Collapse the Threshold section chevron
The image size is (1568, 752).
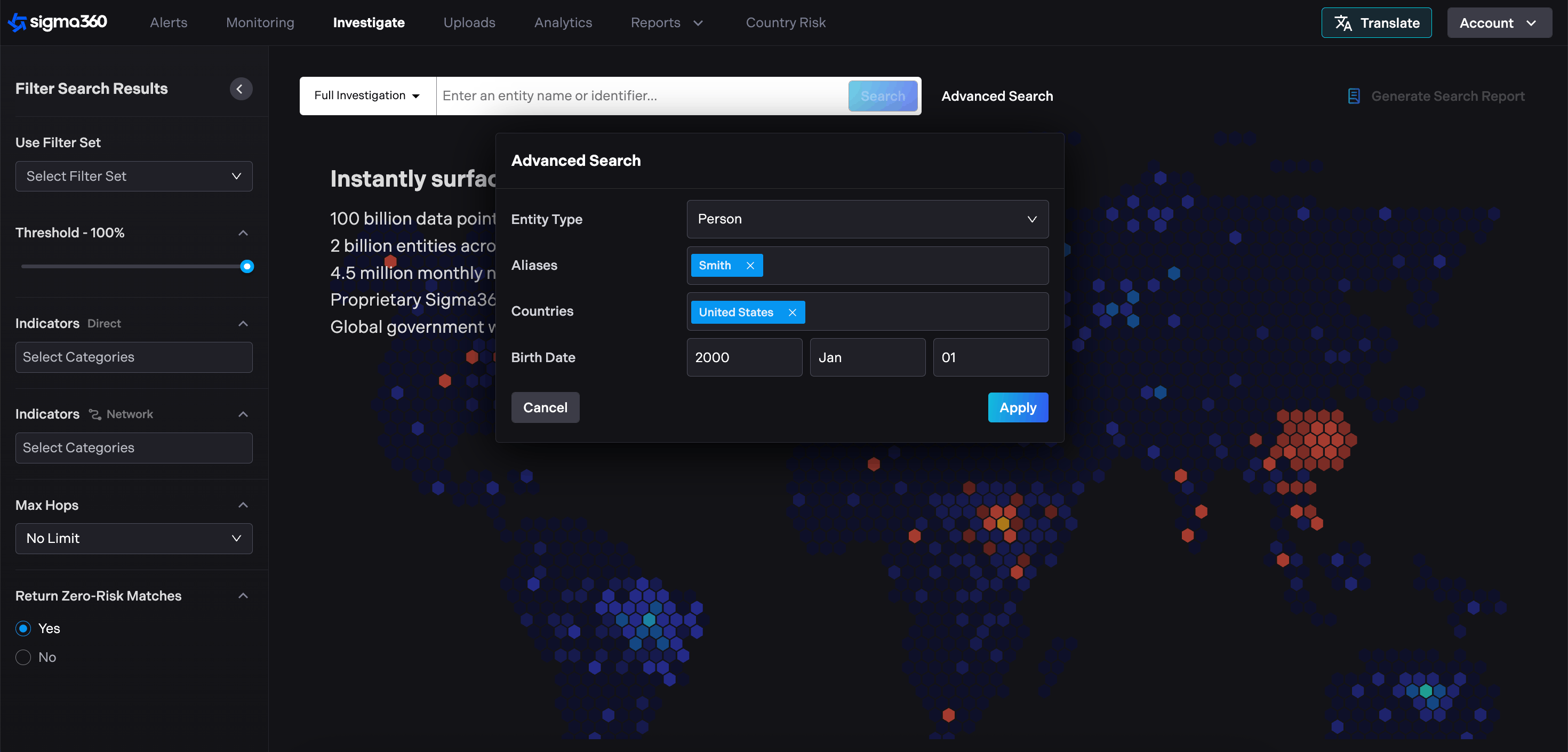(243, 233)
